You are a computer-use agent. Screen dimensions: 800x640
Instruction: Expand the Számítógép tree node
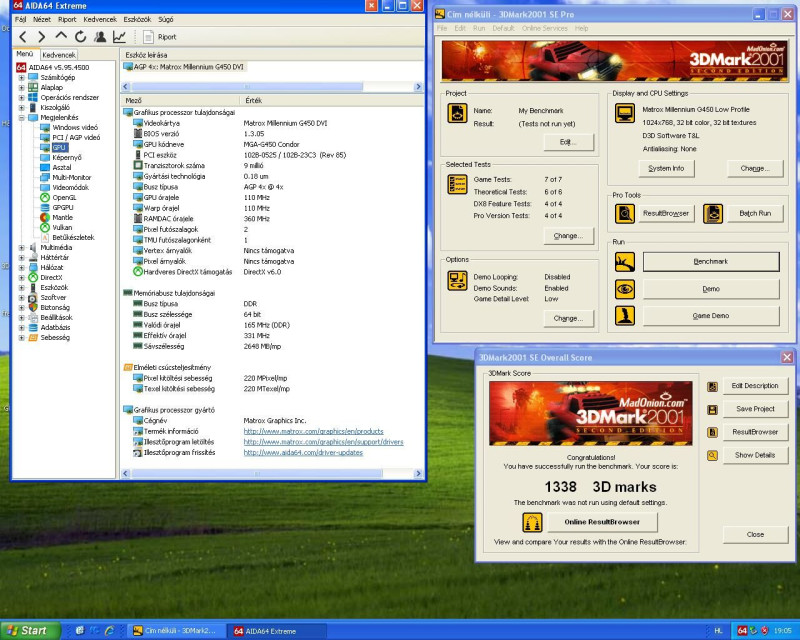[x=21, y=77]
